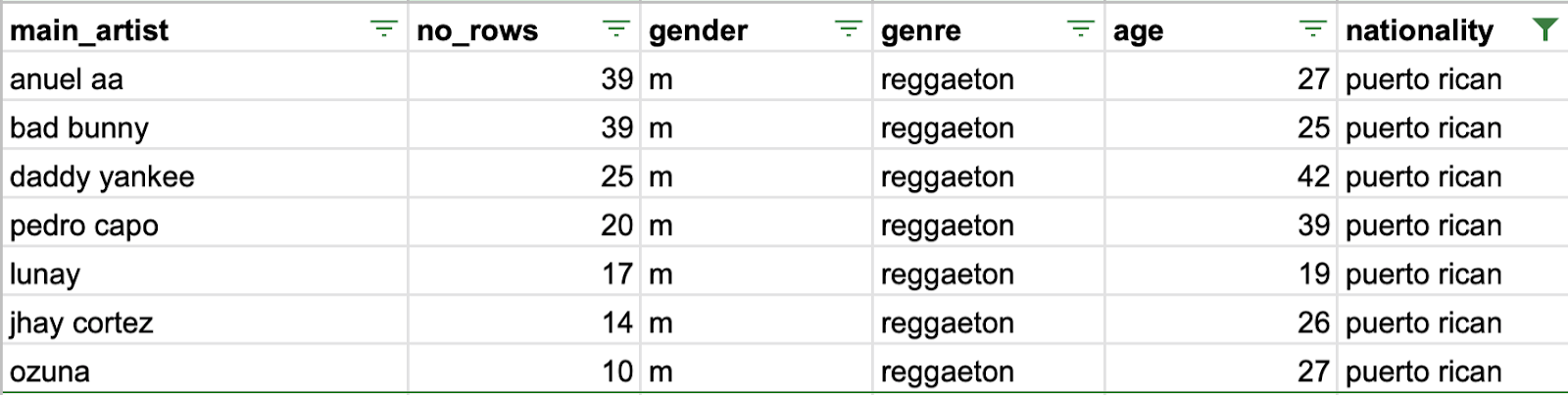Select lunay's age cell 19

(x=1221, y=273)
